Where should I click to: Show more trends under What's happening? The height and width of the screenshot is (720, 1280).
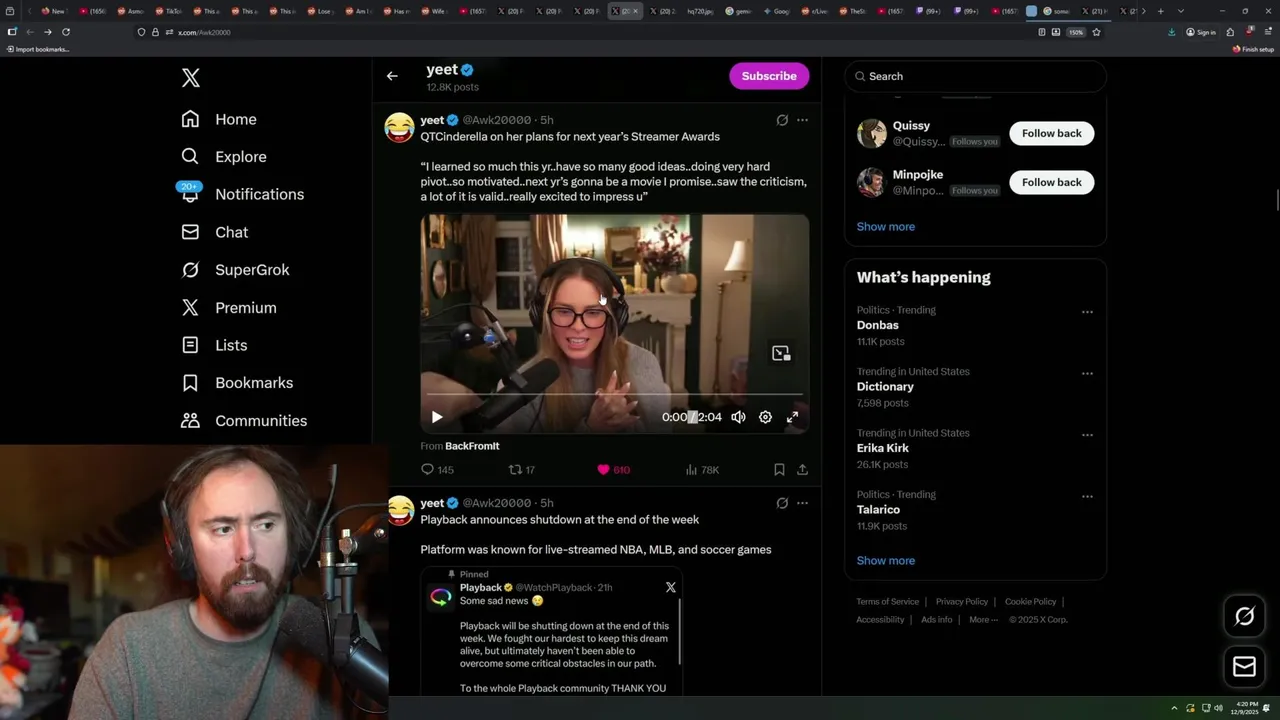(x=885, y=561)
